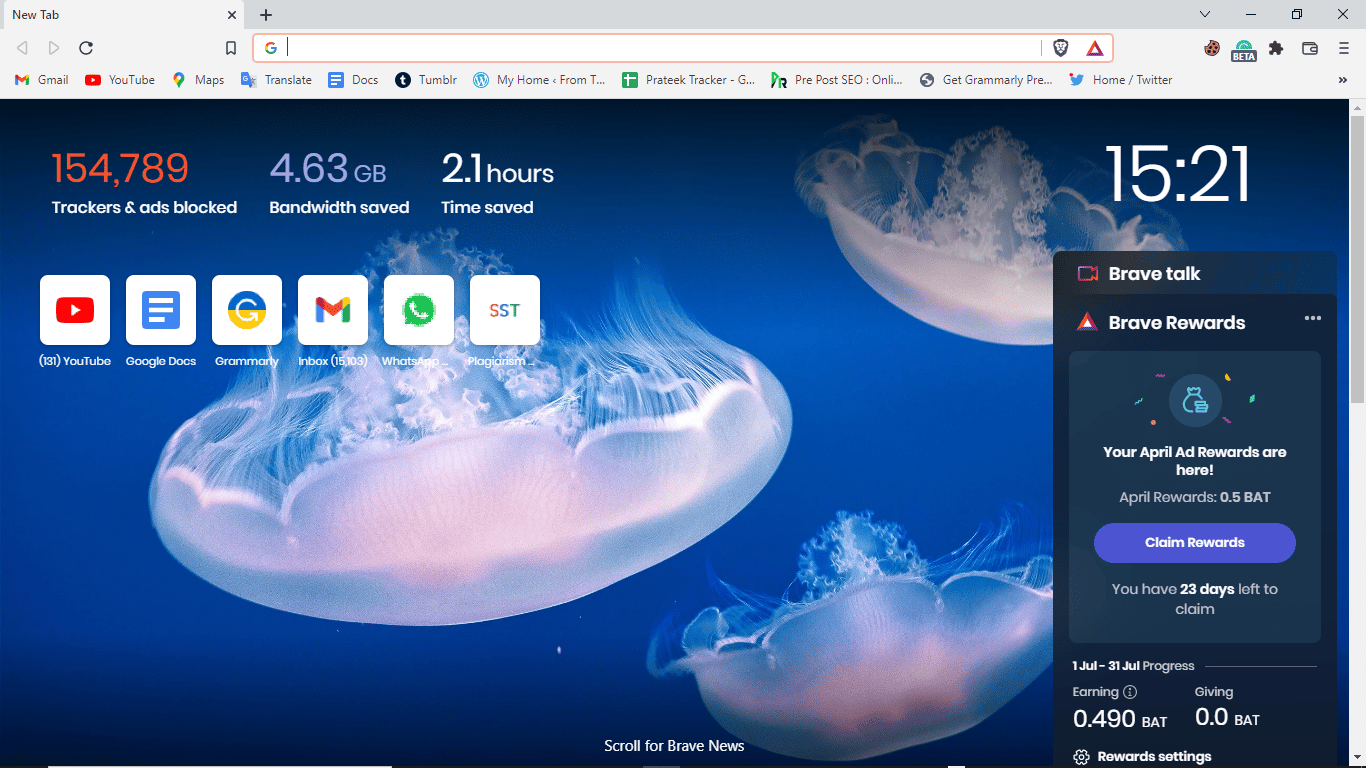Open the Extensions puzzle-piece menu

coord(1276,48)
